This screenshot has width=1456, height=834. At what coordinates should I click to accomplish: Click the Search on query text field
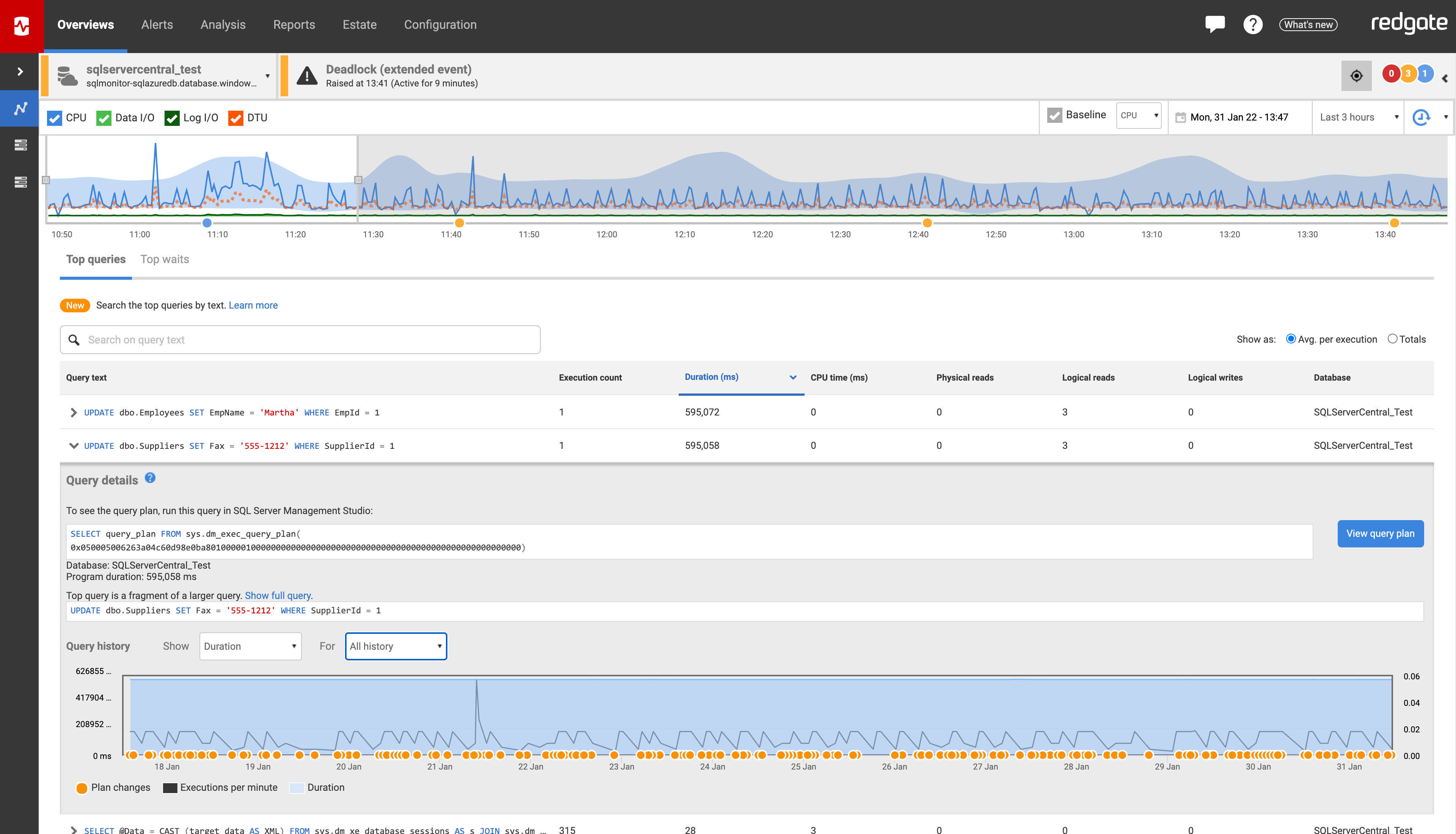300,340
